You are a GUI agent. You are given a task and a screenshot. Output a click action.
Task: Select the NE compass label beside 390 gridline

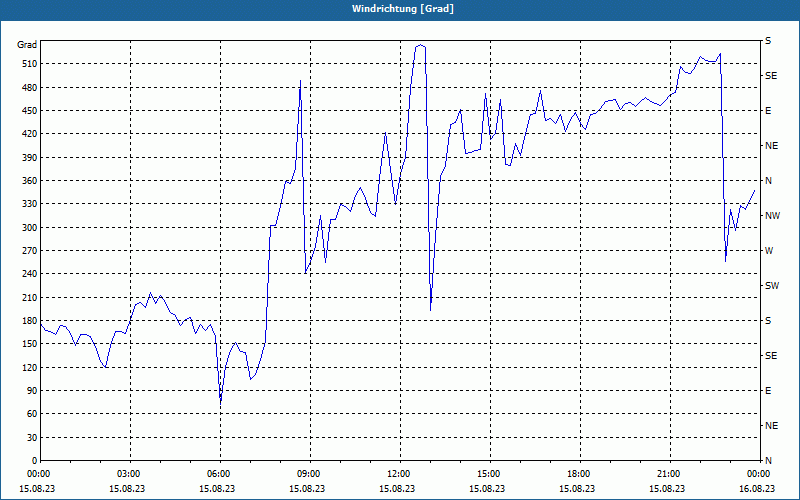coord(771,146)
